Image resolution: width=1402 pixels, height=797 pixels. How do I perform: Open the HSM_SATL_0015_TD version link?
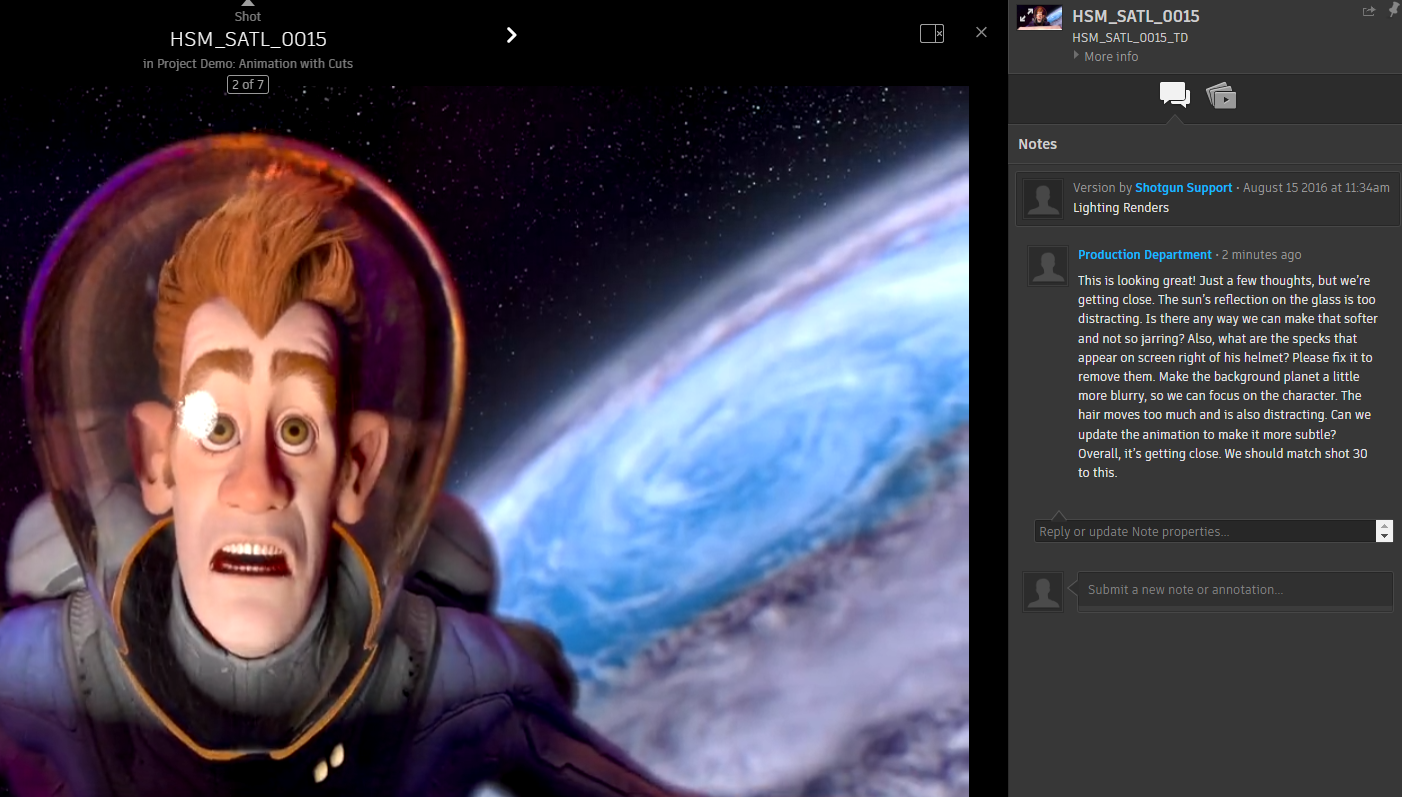tap(1130, 38)
